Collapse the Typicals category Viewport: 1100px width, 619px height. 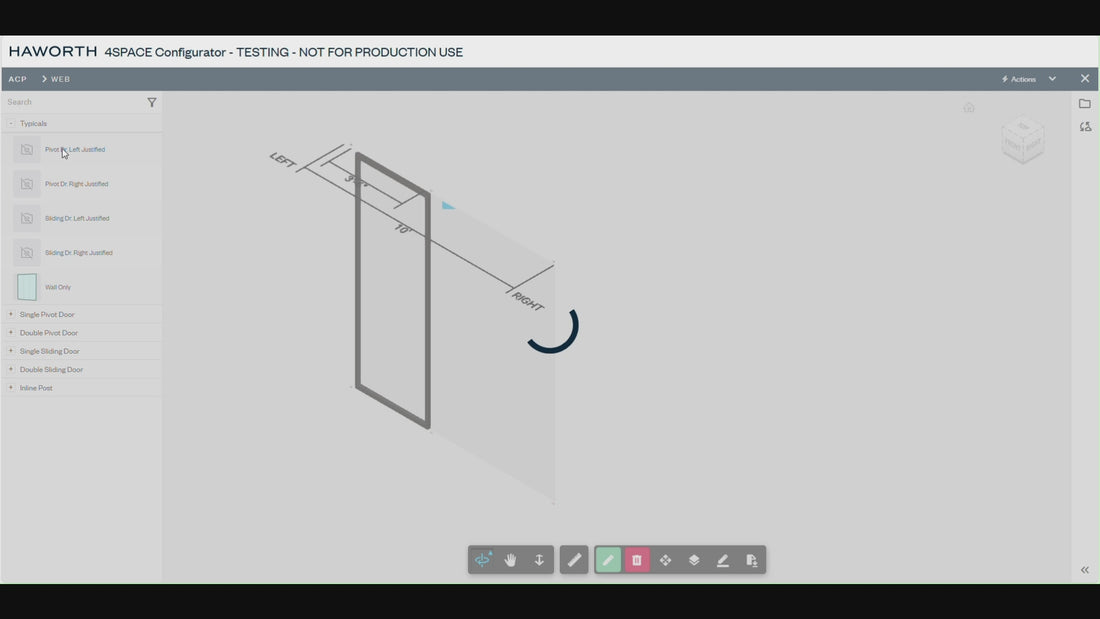coord(11,124)
